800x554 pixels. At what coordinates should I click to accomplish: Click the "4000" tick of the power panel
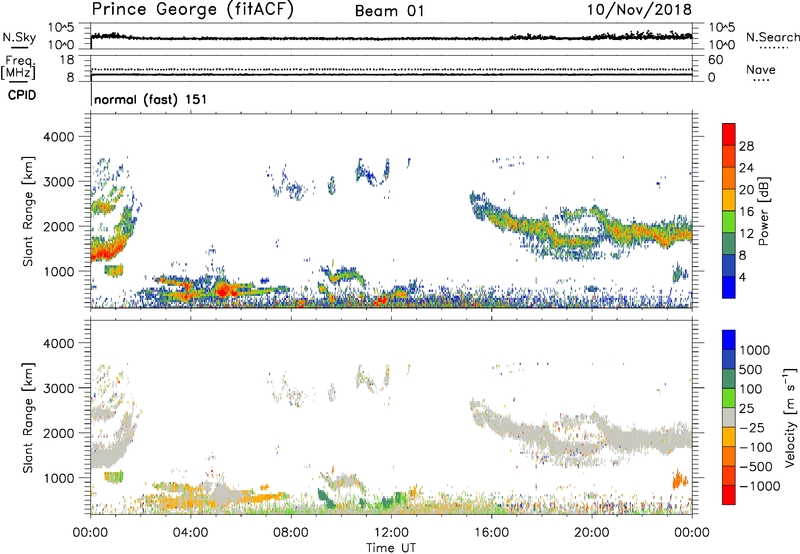[58, 137]
